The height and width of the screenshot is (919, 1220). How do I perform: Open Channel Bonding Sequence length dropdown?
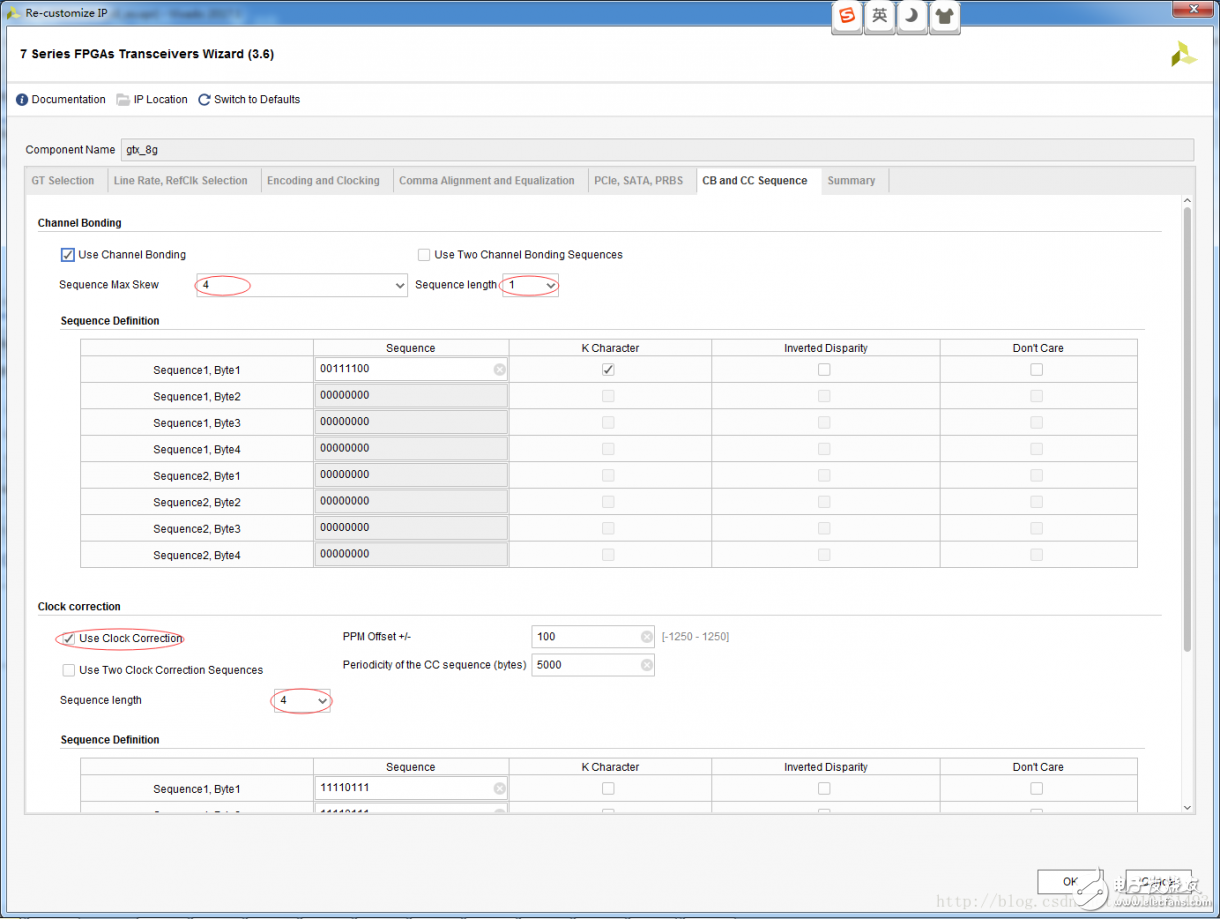550,286
